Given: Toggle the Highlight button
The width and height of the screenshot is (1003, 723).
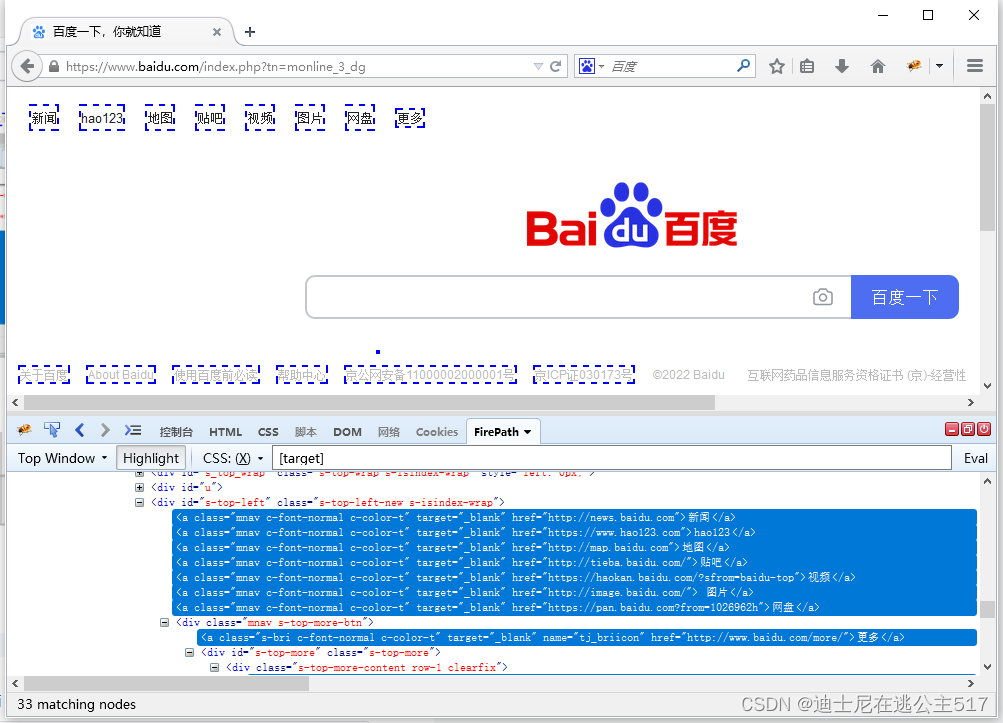Looking at the screenshot, I should click(x=151, y=458).
